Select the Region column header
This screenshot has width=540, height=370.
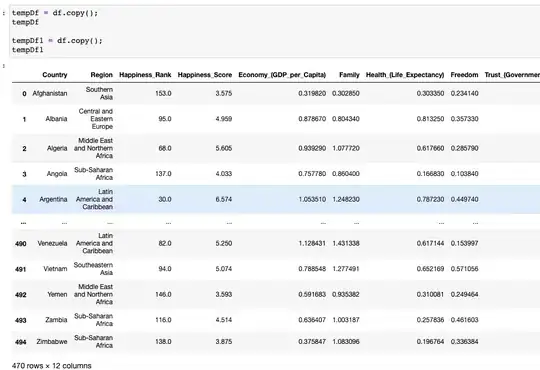(102, 75)
